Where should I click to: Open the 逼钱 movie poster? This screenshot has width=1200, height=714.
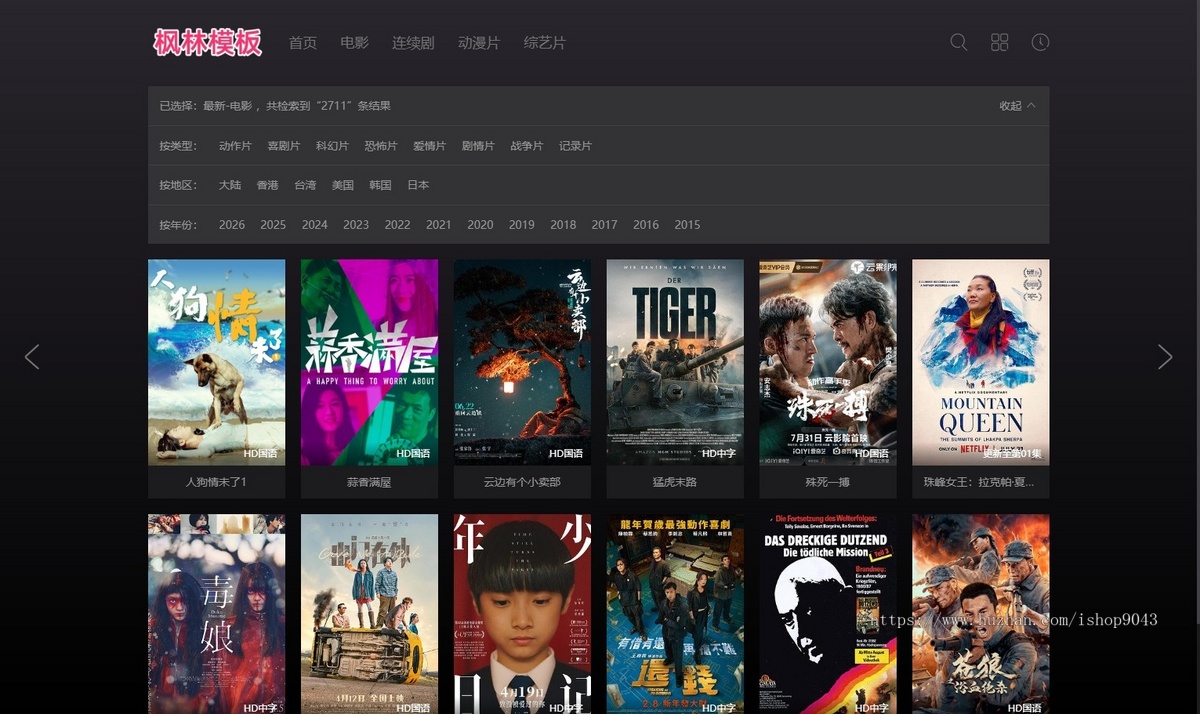coord(675,614)
